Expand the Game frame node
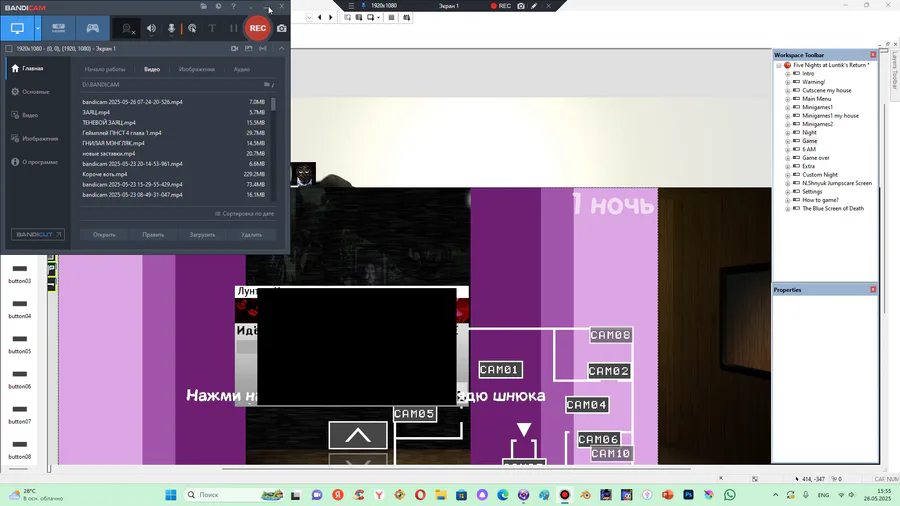The width and height of the screenshot is (900, 506). point(788,141)
